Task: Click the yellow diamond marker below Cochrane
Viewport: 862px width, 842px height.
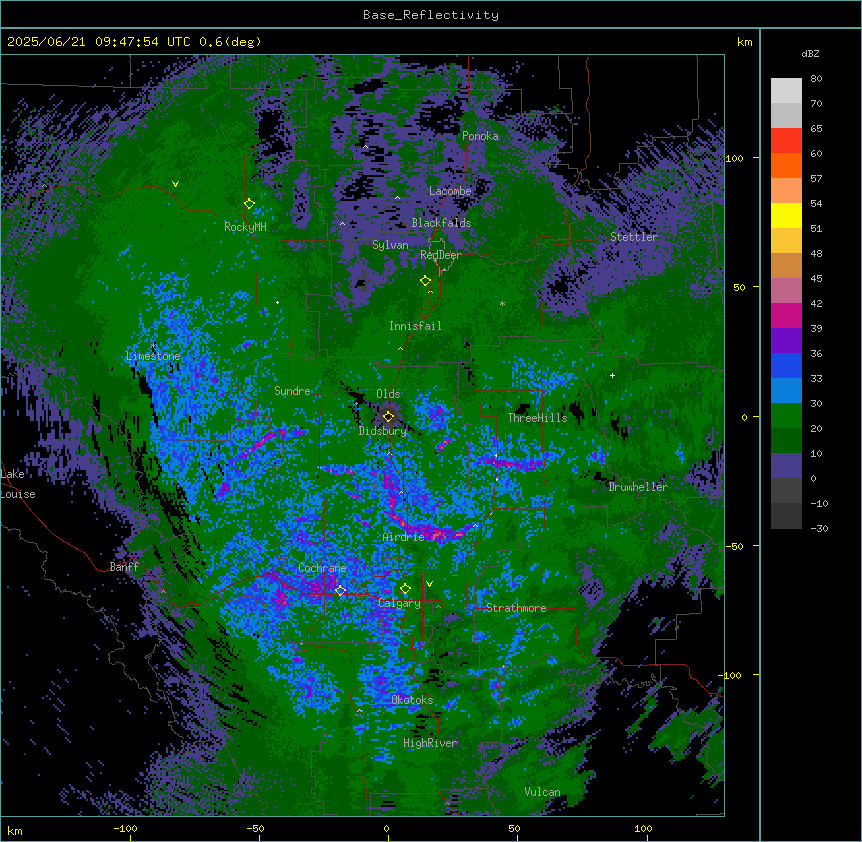Action: pyautogui.click(x=340, y=591)
